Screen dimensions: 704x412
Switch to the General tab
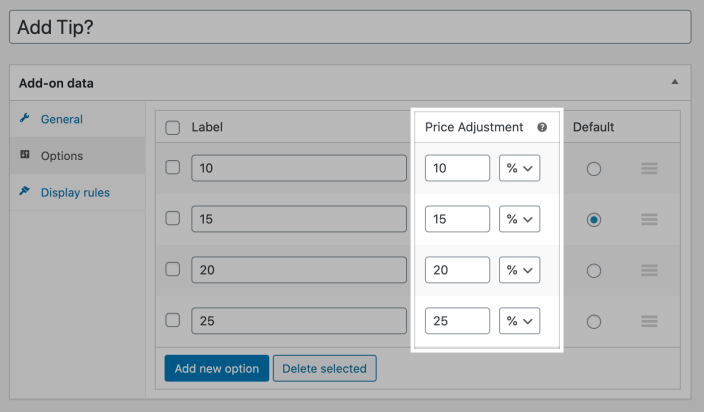(61, 119)
